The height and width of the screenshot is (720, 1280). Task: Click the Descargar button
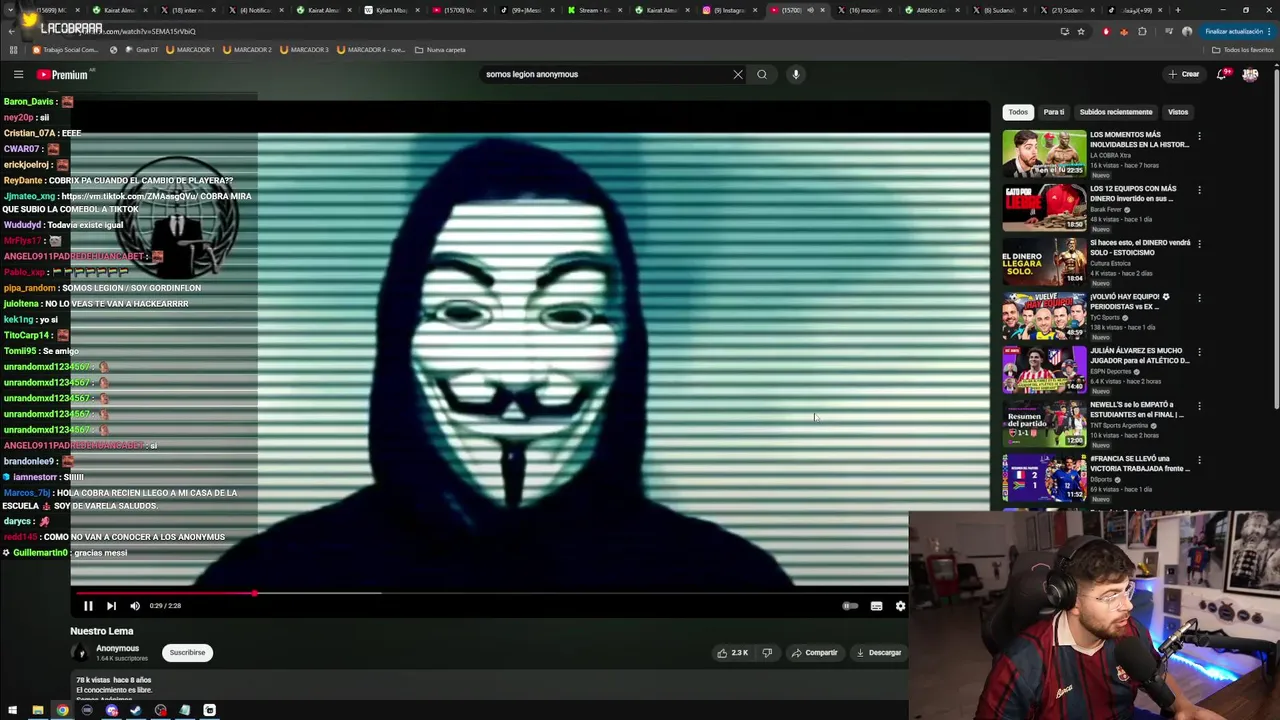[x=879, y=653]
